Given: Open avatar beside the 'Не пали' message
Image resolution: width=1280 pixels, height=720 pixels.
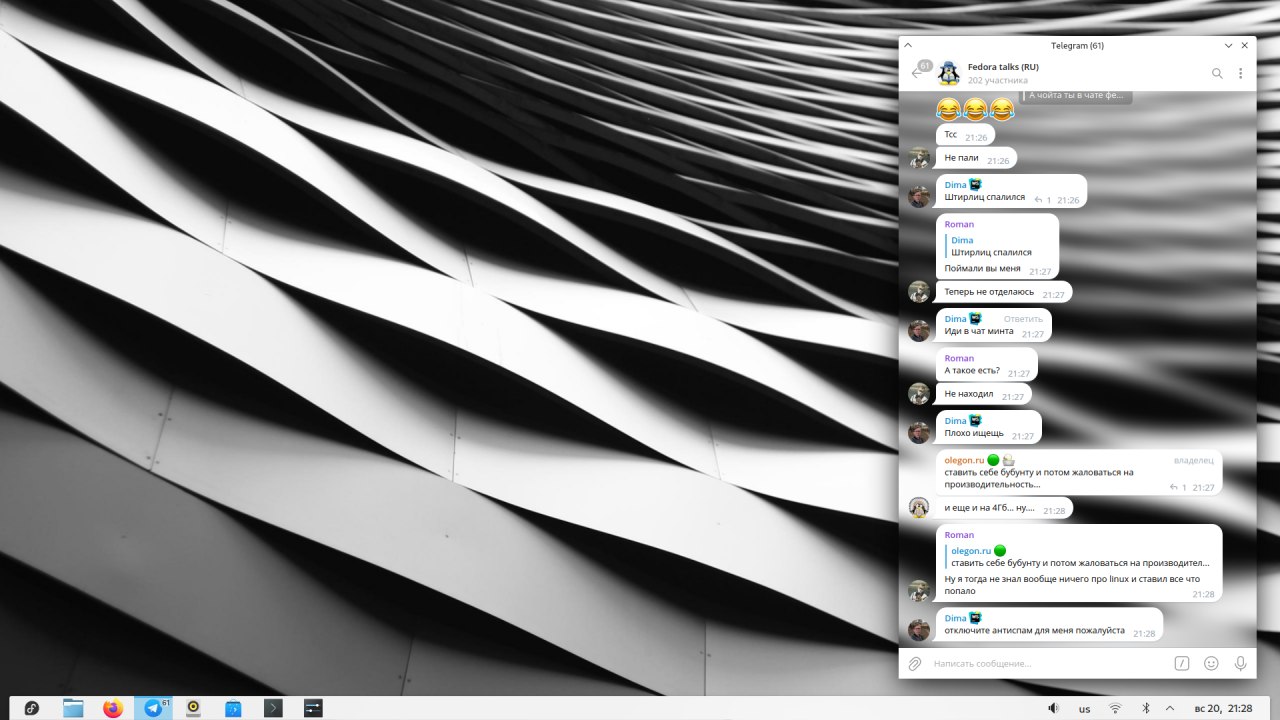Looking at the screenshot, I should [x=919, y=158].
